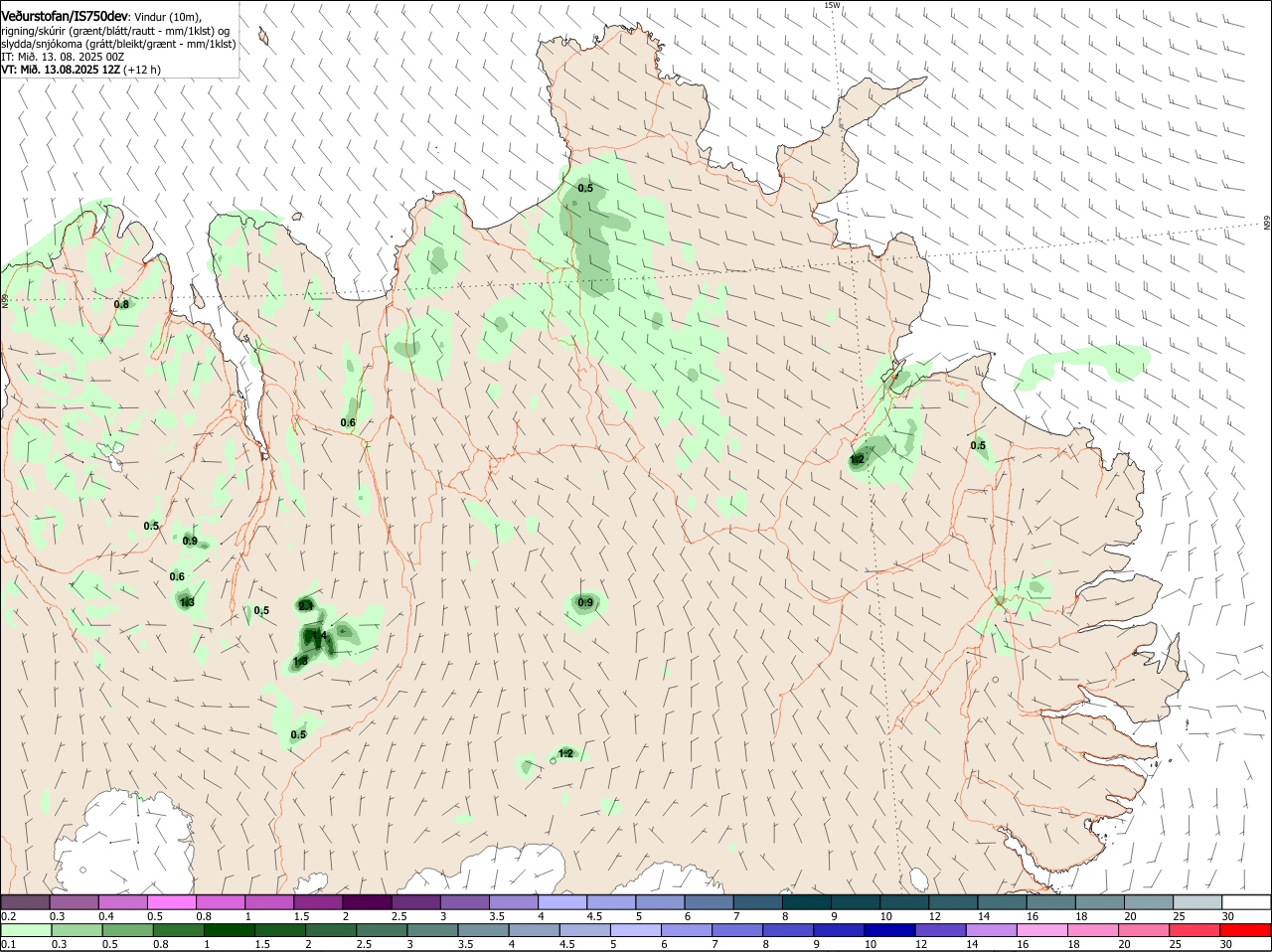The width and height of the screenshot is (1272, 952).
Task: Pick the lower legend swatch between 3 and 3.5
Action: 434,930
